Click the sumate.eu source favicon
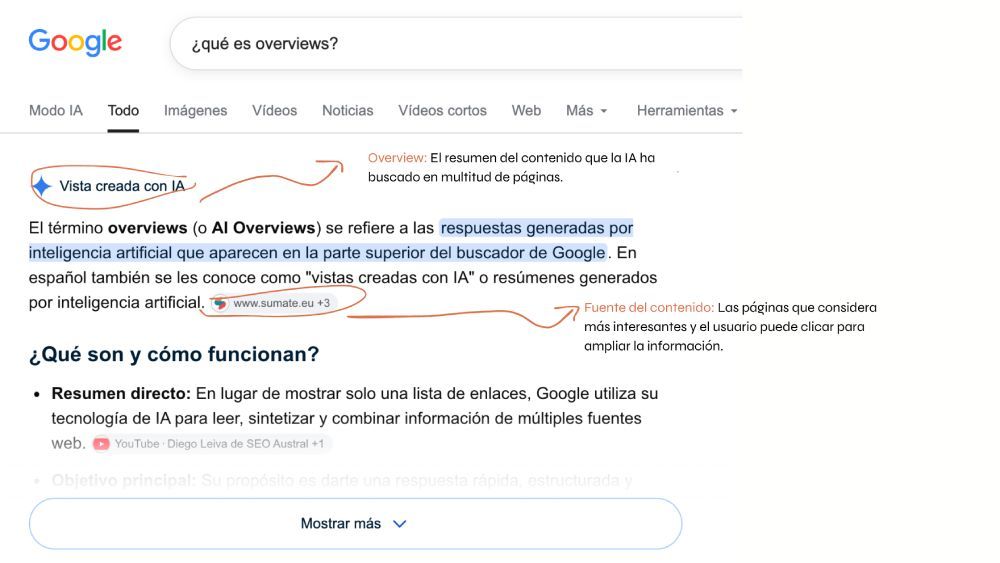This screenshot has height=563, width=1000. click(x=220, y=303)
